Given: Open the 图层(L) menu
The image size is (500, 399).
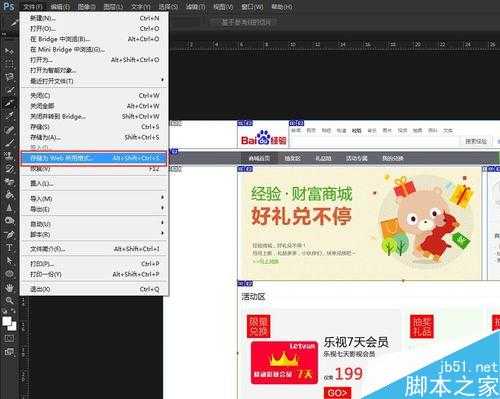Looking at the screenshot, I should pyautogui.click(x=113, y=6).
